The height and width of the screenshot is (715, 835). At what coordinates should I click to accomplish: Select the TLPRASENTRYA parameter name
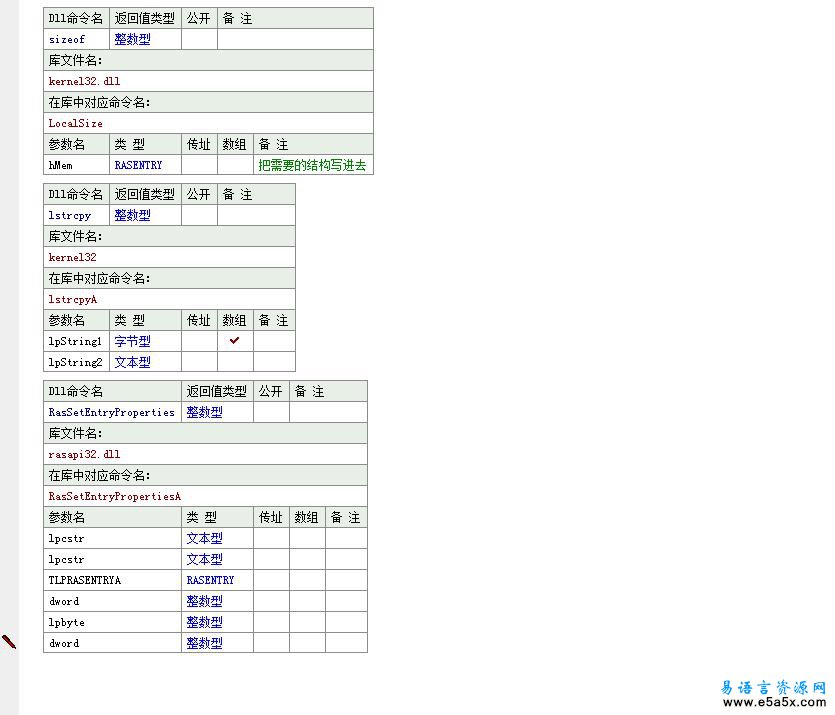[x=85, y=580]
